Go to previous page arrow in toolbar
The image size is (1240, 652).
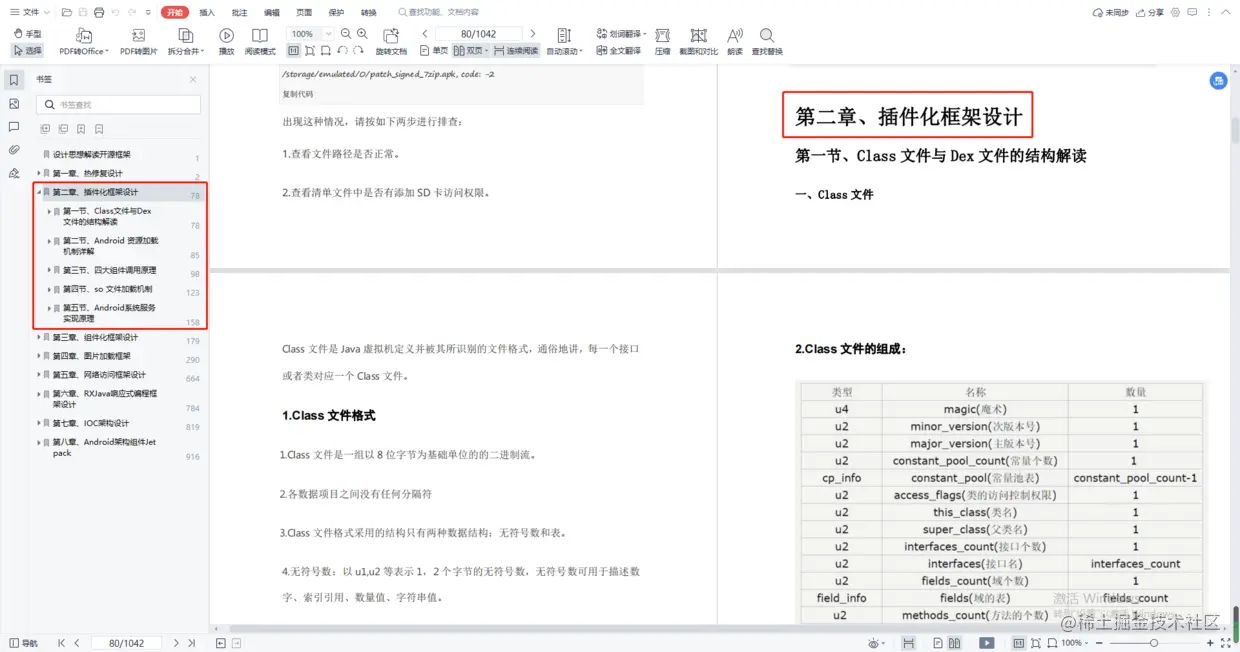pyautogui.click(x=425, y=34)
